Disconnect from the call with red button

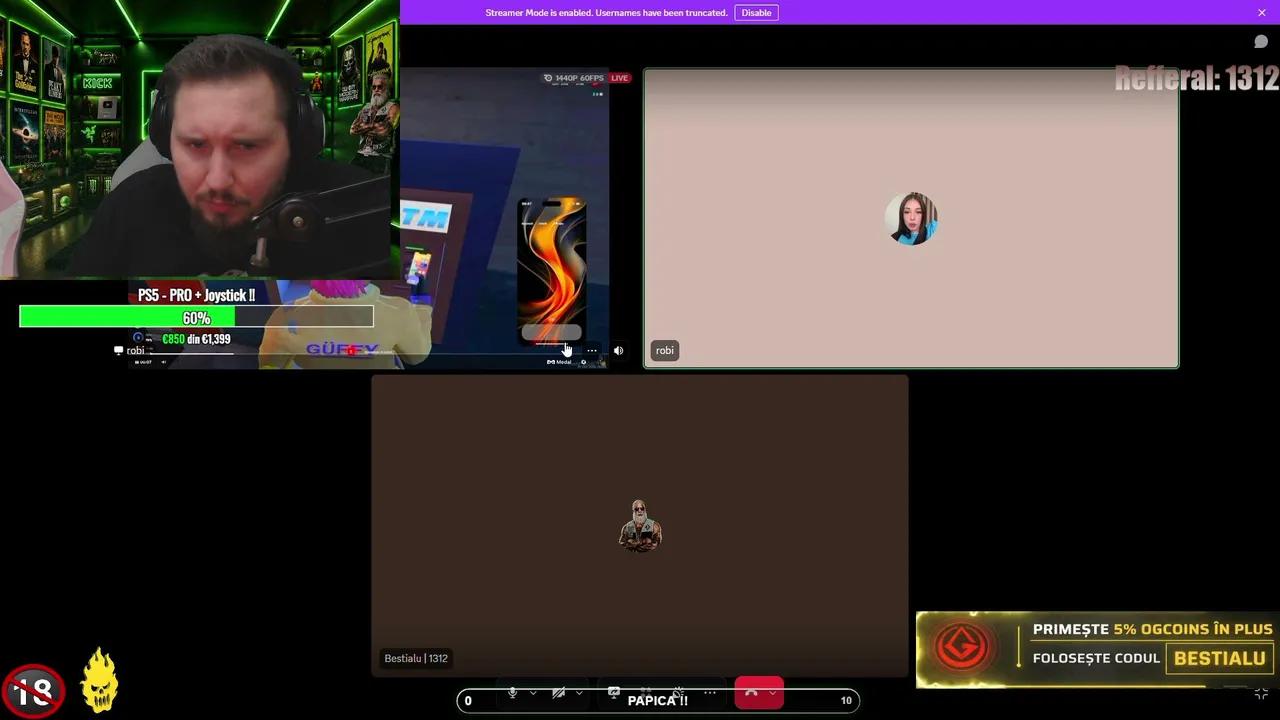tap(751, 693)
